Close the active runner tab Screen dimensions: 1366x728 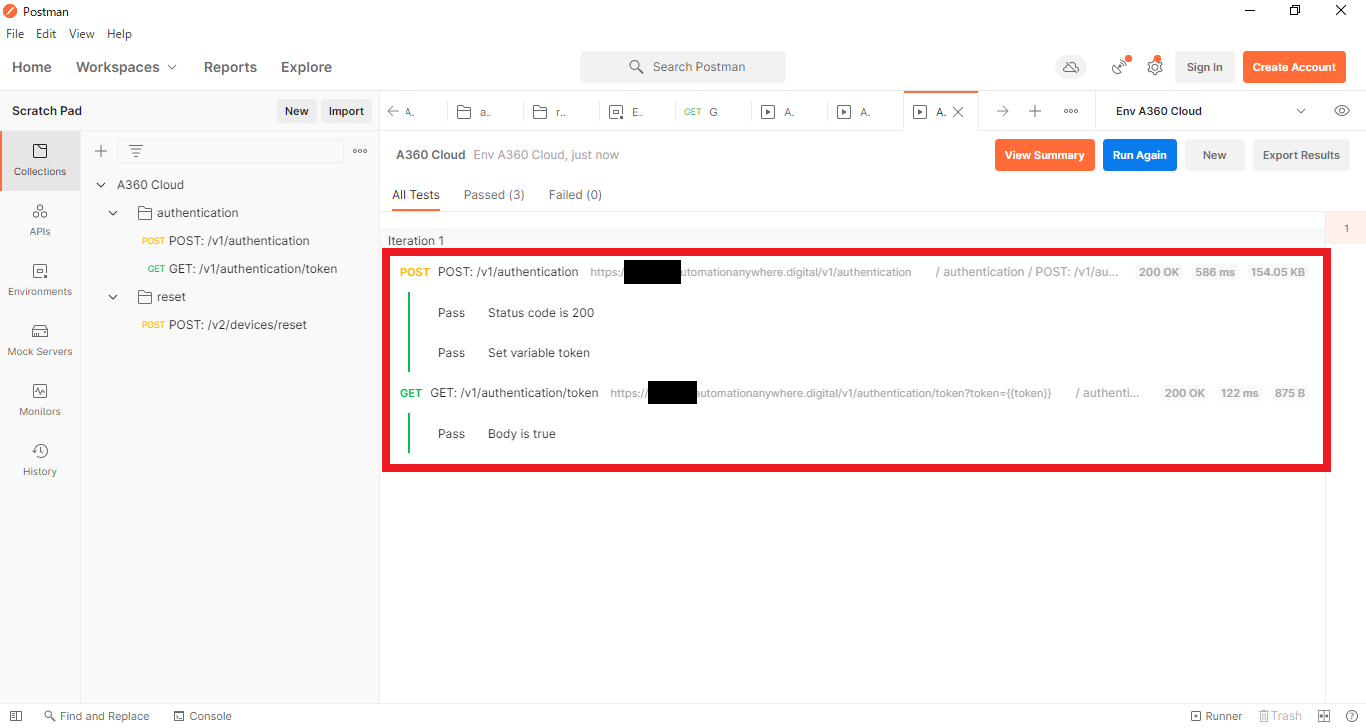(958, 112)
